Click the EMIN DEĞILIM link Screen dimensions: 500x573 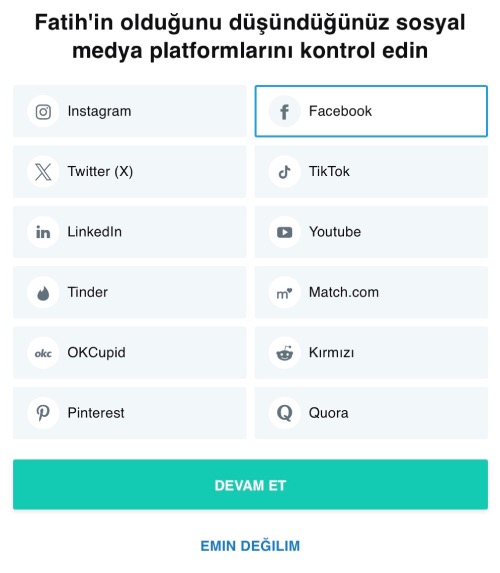coord(250,546)
